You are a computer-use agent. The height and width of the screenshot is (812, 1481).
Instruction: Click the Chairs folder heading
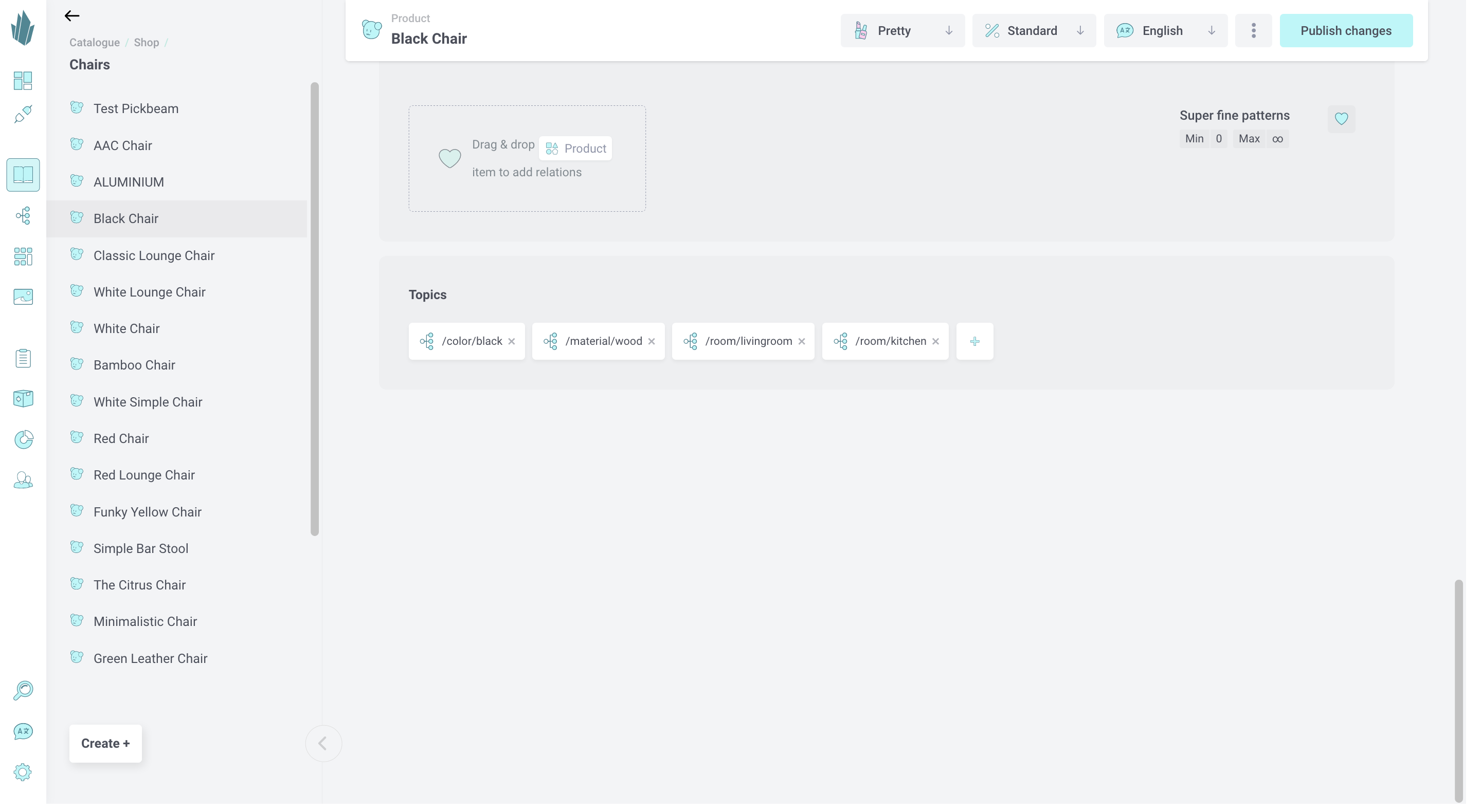pyautogui.click(x=89, y=64)
